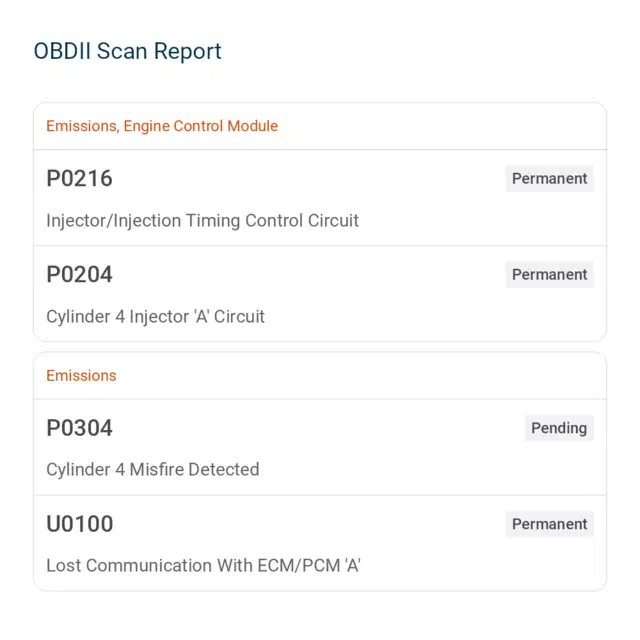Select Lost Communication With ECM/PCM 'A' text

click(x=203, y=566)
